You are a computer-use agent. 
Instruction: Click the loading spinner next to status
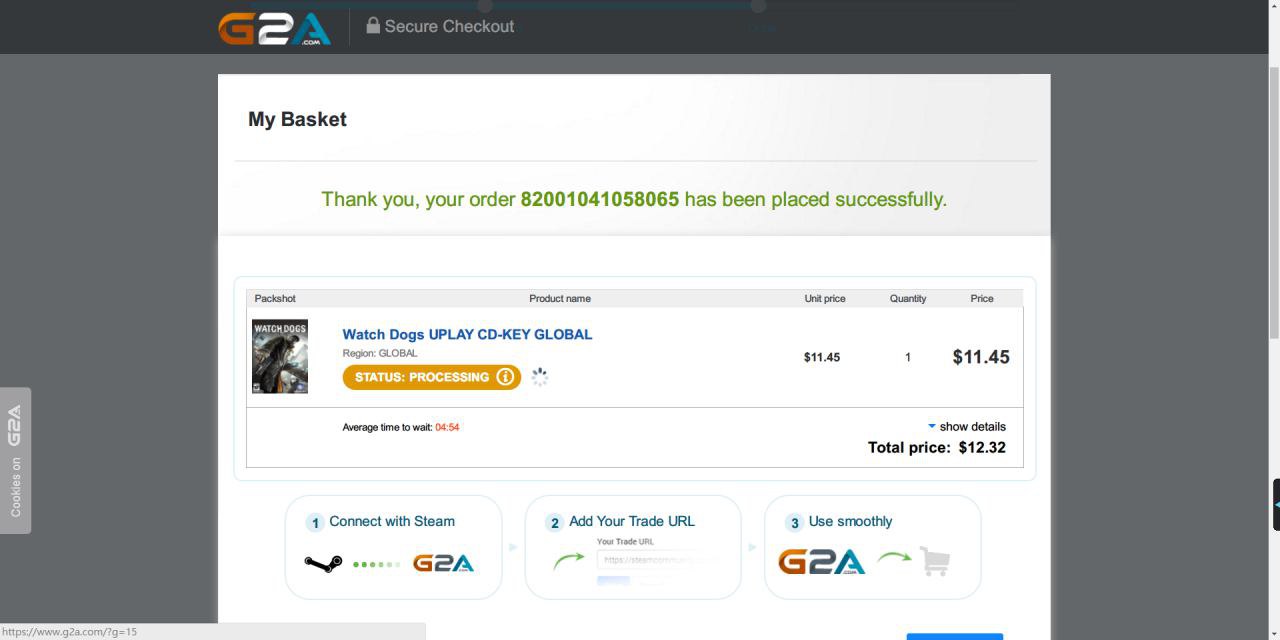(x=539, y=377)
